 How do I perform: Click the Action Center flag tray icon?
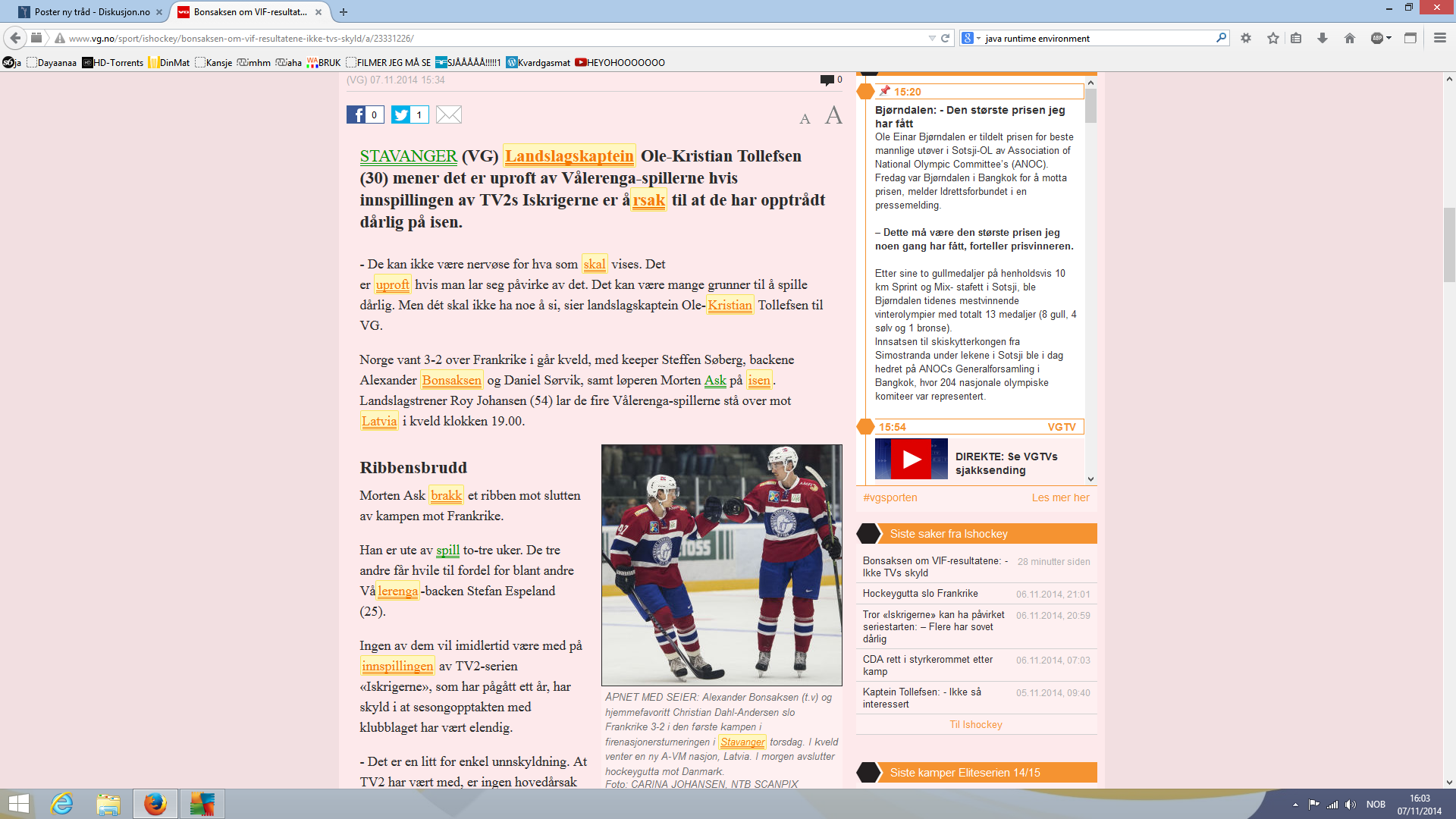tap(1313, 805)
